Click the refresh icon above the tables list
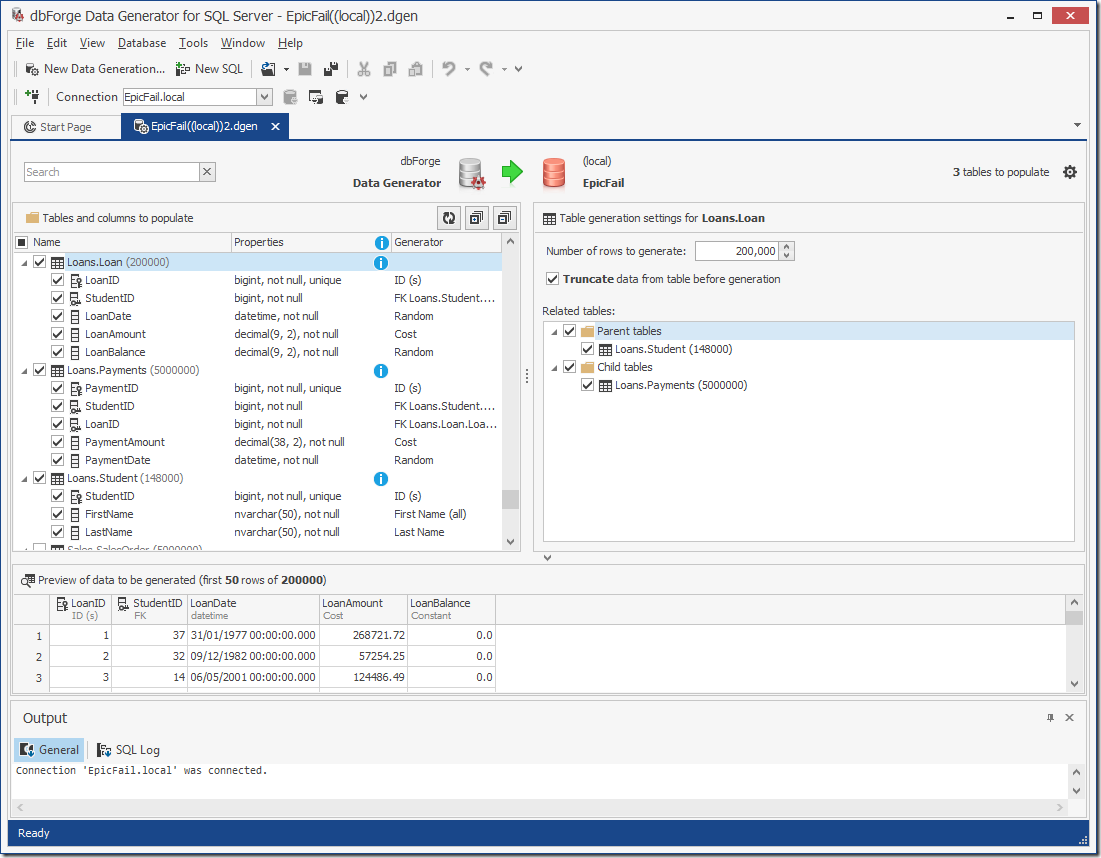 click(x=449, y=218)
